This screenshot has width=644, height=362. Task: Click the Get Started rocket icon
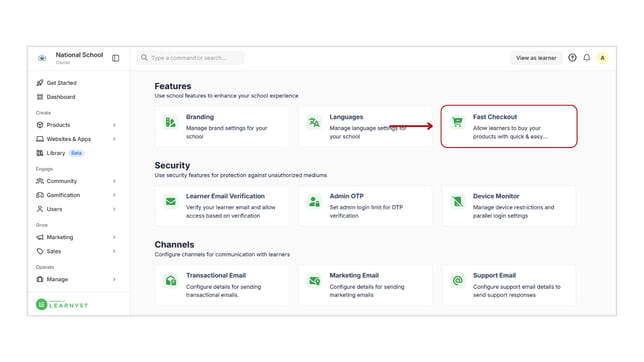(x=40, y=83)
